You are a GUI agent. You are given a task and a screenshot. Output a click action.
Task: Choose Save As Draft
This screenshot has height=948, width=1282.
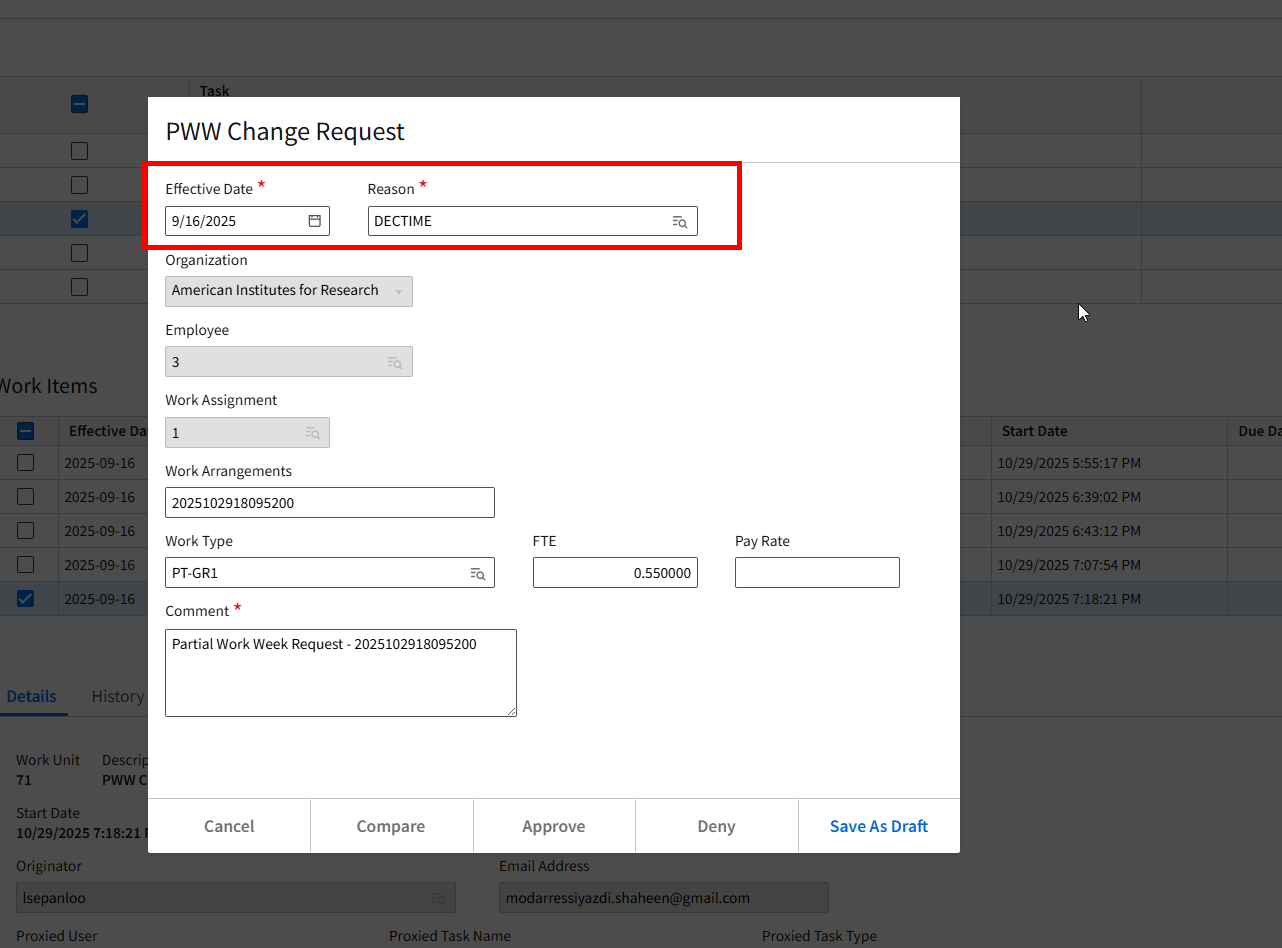click(879, 826)
